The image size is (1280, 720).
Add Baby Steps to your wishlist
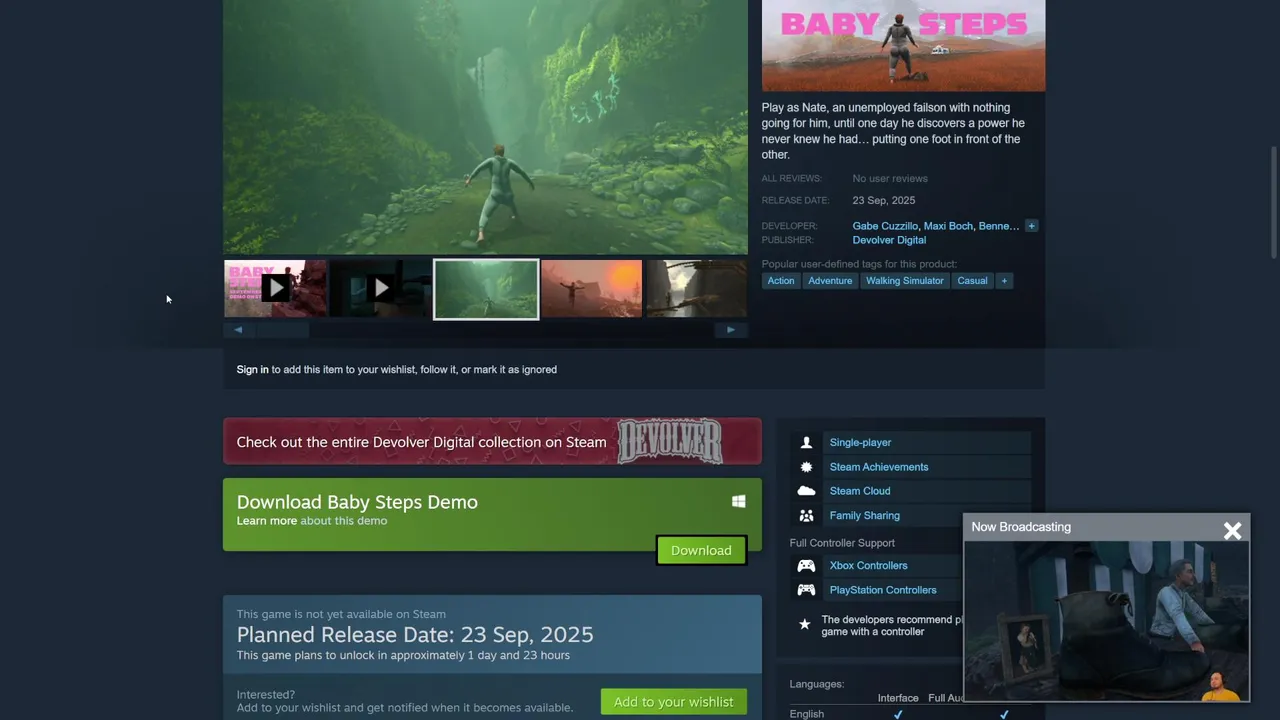tap(673, 702)
